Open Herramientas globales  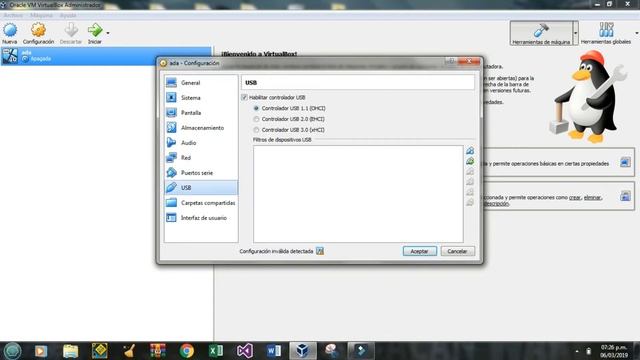(606, 33)
